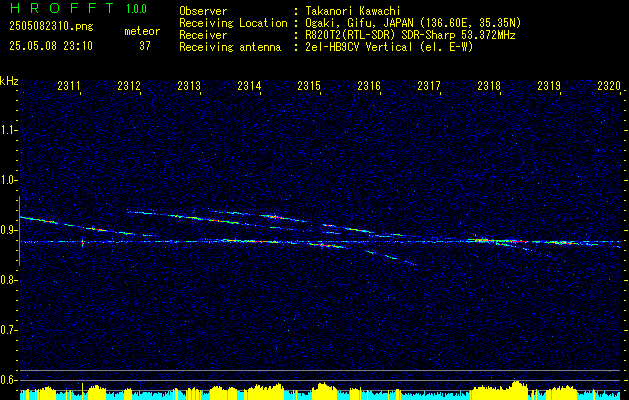
Task: Click the 0.7 kHz frequency label
Action: [8, 330]
